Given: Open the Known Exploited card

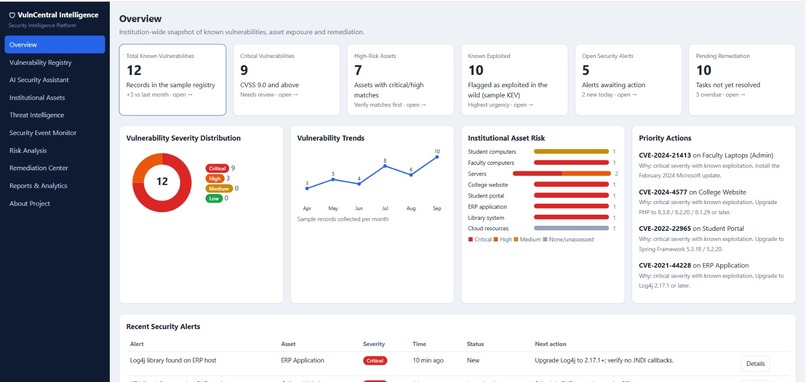Looking at the screenshot, I should point(515,80).
